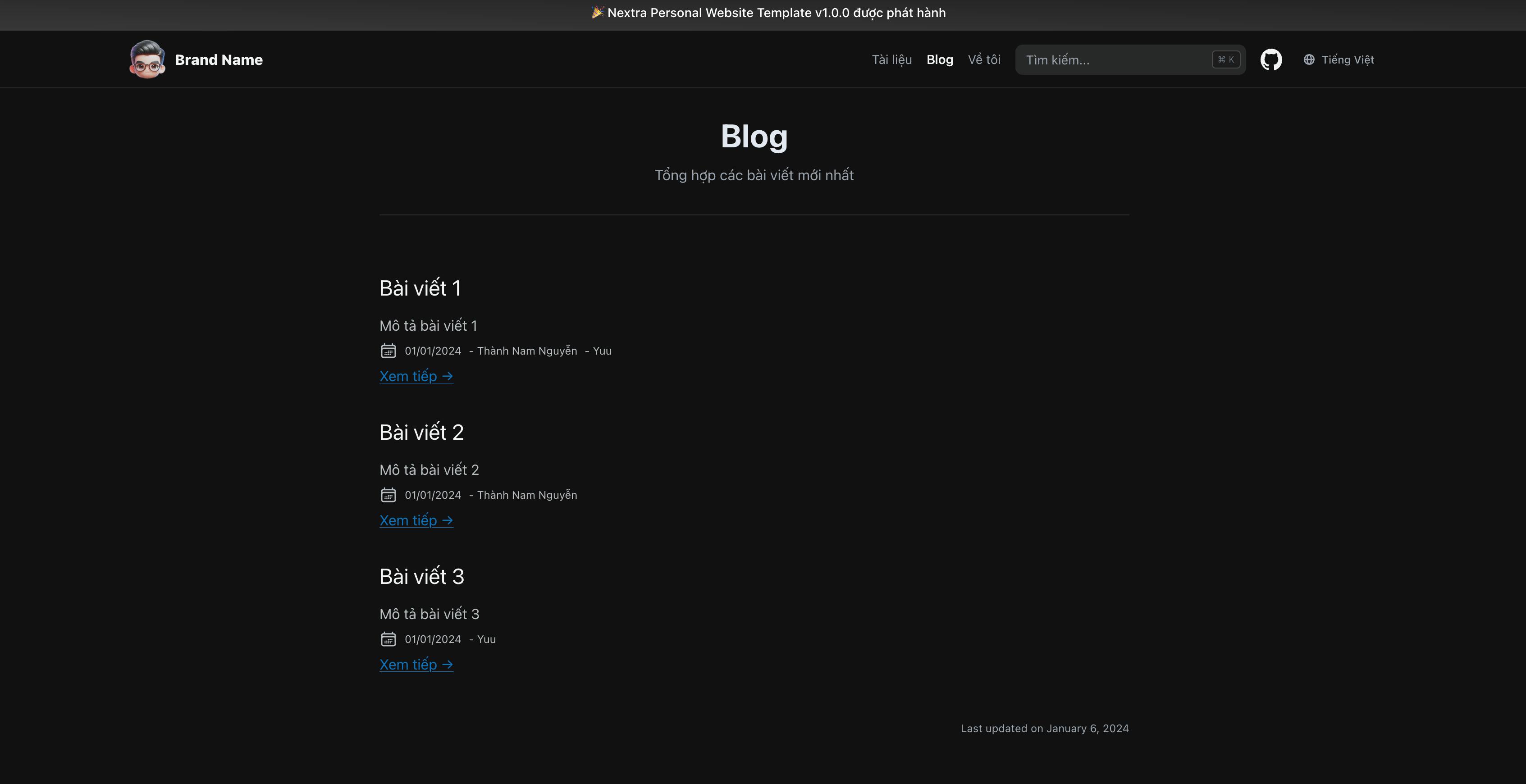Click date 01/01/2024 of Bài viết 1
Image resolution: width=1526 pixels, height=784 pixels.
[433, 351]
